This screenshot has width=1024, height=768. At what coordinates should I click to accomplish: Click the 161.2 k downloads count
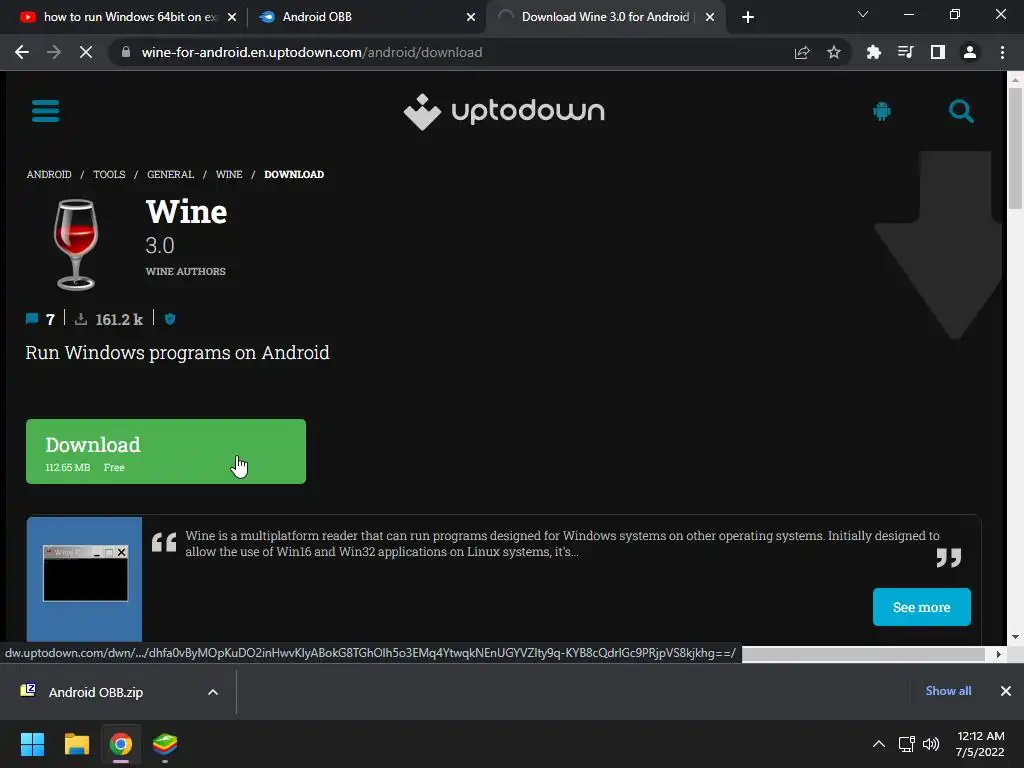click(119, 319)
